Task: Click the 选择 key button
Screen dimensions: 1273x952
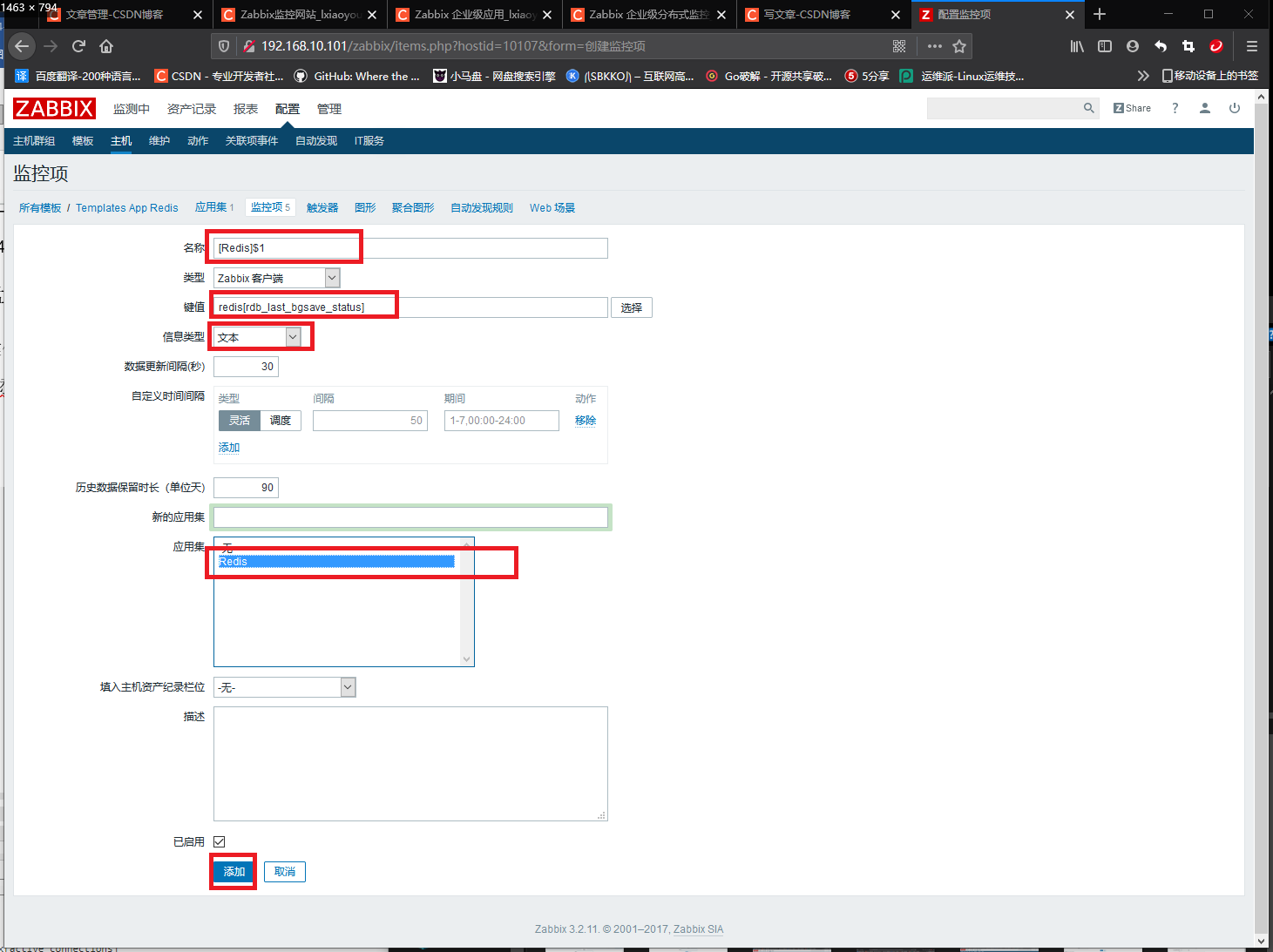Action: (632, 307)
